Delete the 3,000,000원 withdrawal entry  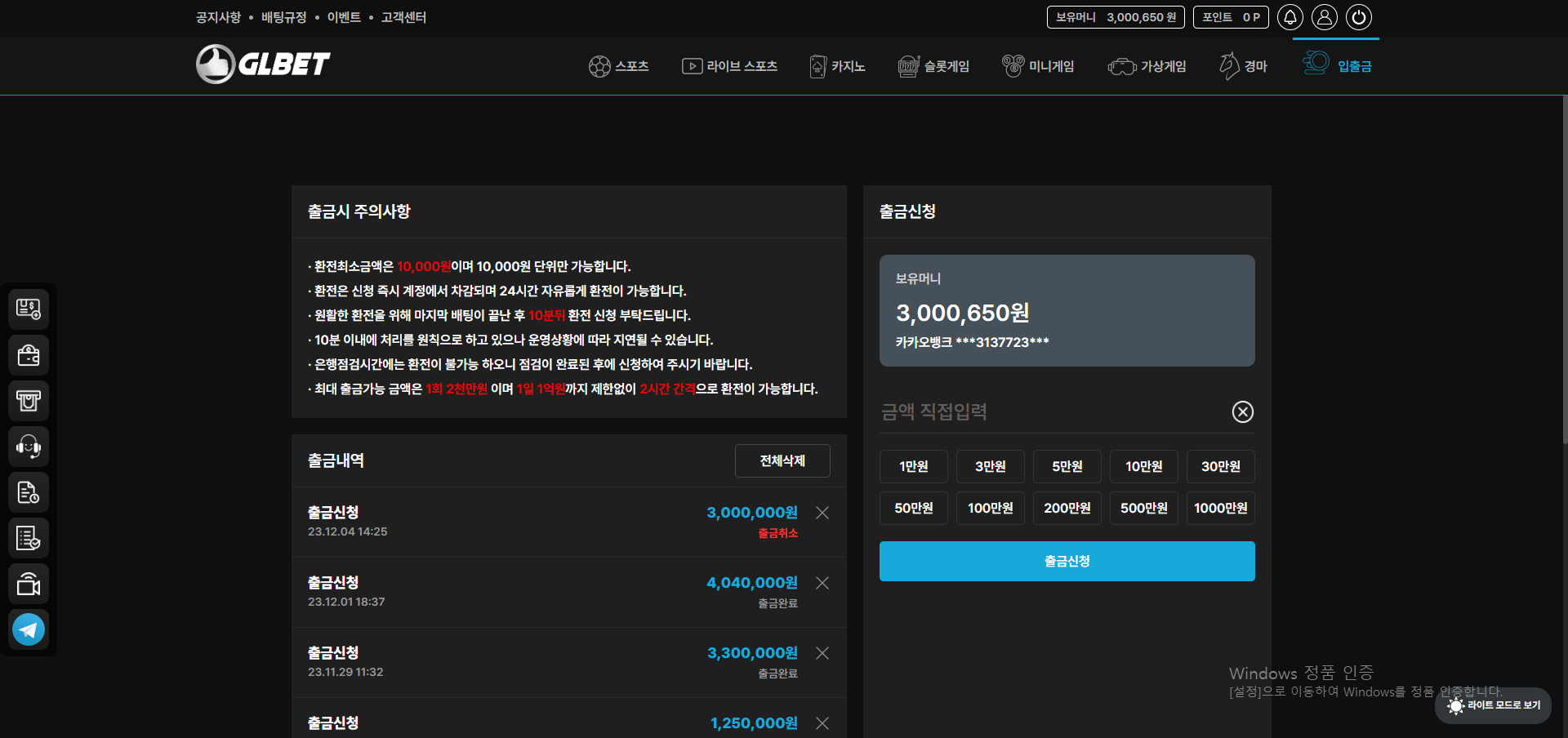tap(822, 513)
